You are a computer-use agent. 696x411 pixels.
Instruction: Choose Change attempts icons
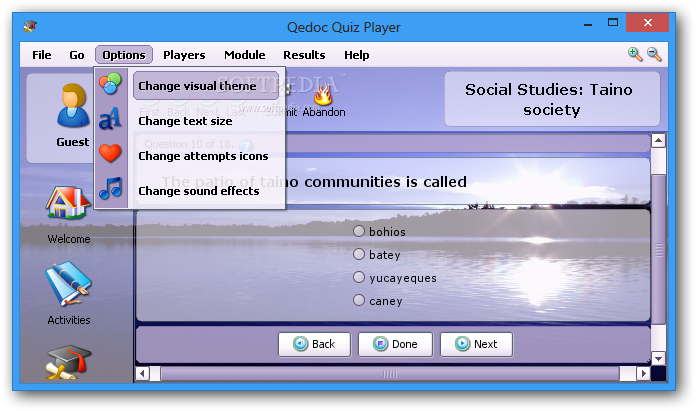[x=203, y=156]
